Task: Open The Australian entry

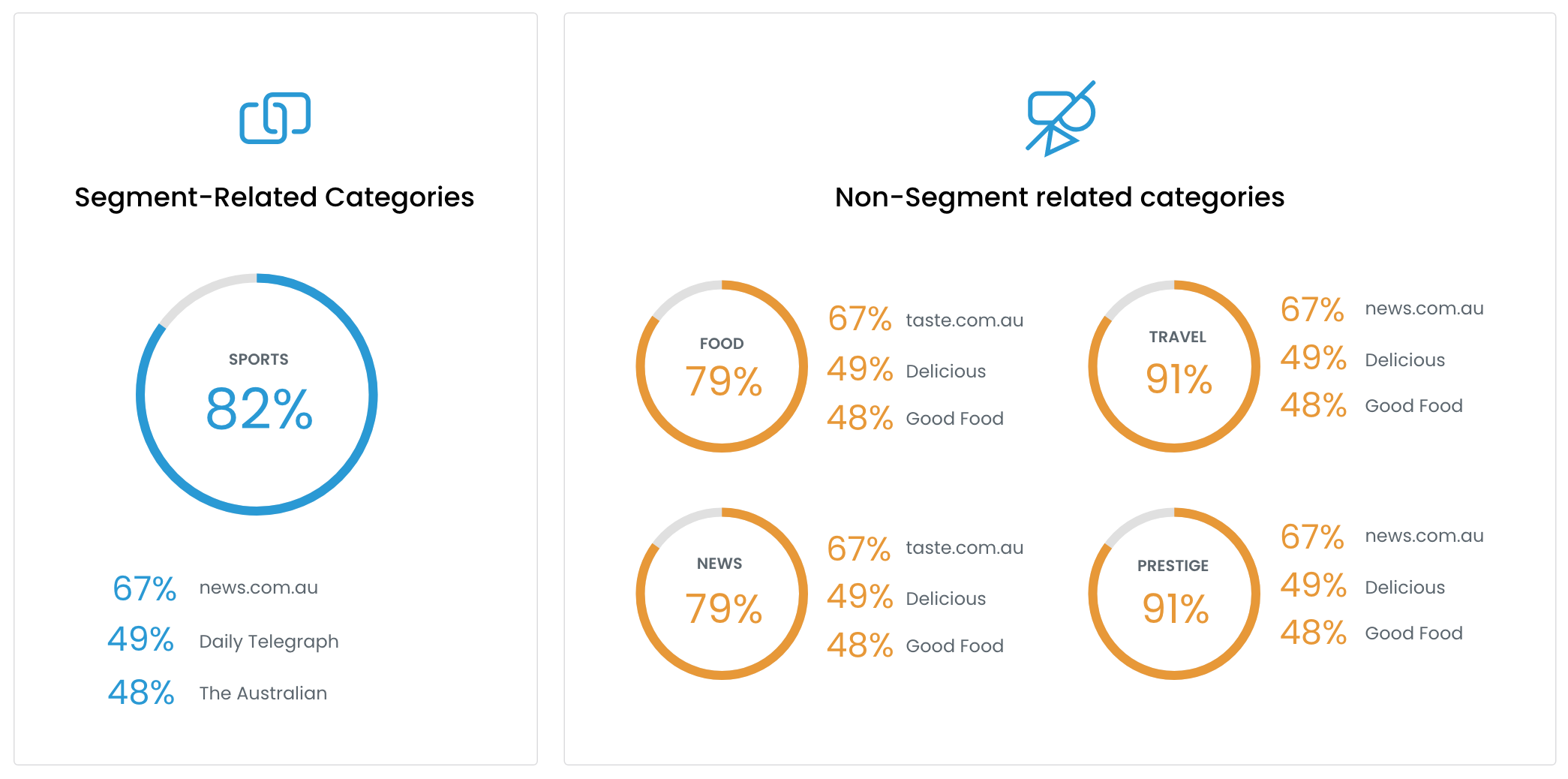Action: [263, 693]
